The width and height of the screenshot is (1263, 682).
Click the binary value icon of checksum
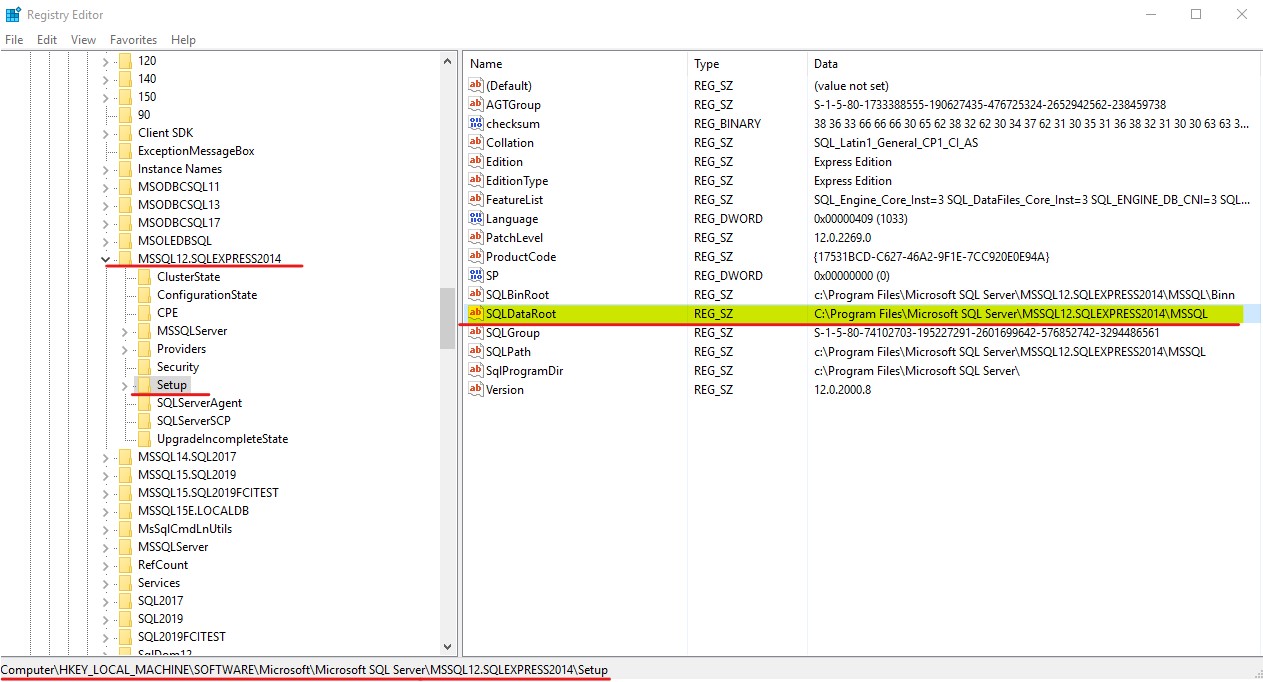[x=476, y=124]
